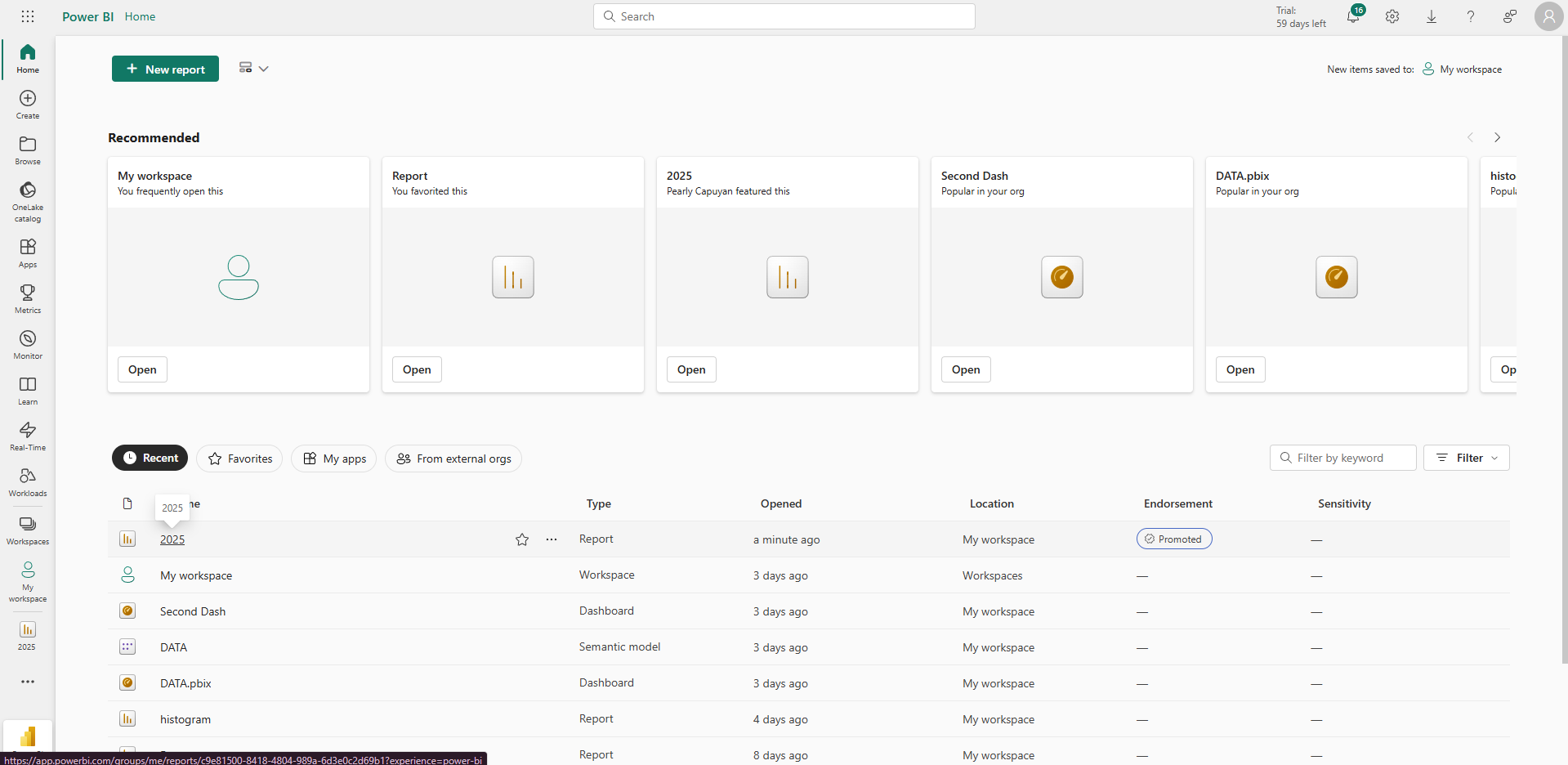Screen dimensions: 1568x765
Task: Switch to the From external orgs tab
Action: point(453,459)
